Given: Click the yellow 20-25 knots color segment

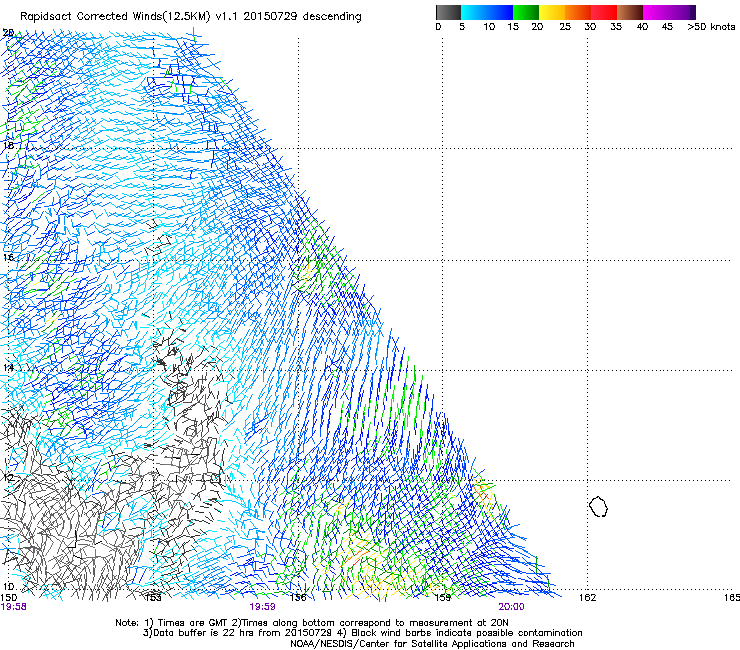Looking at the screenshot, I should [x=552, y=12].
